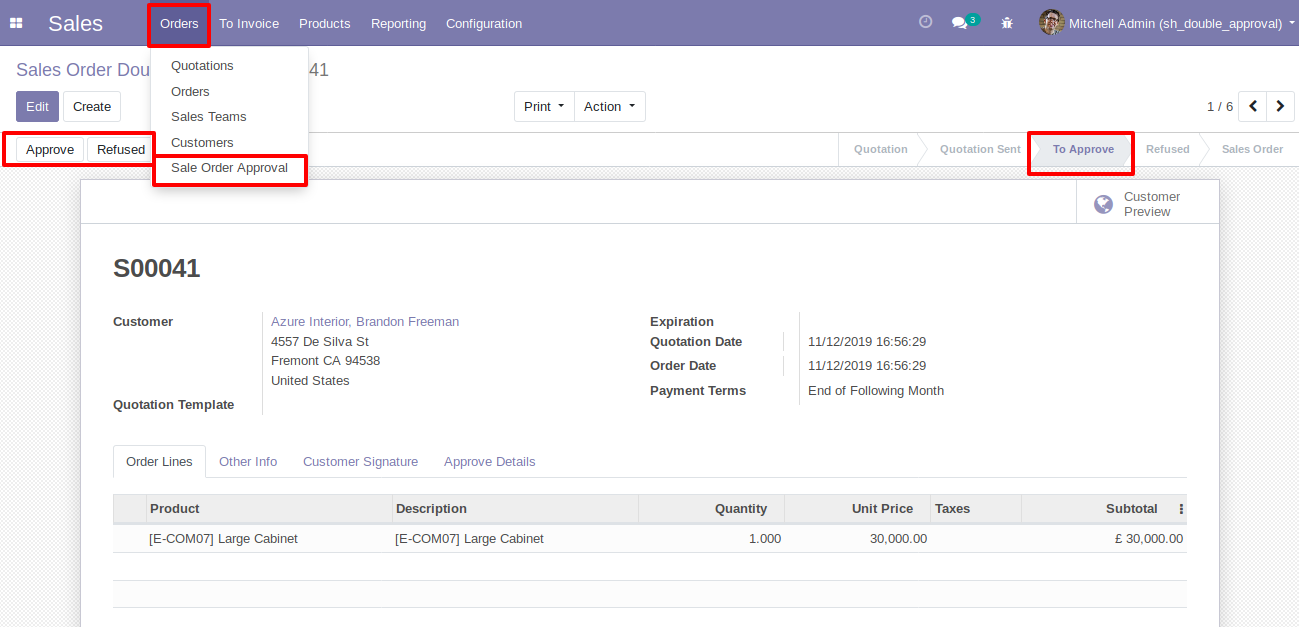Switch to Approve Details tab
The image size is (1299, 627).
pyautogui.click(x=489, y=462)
